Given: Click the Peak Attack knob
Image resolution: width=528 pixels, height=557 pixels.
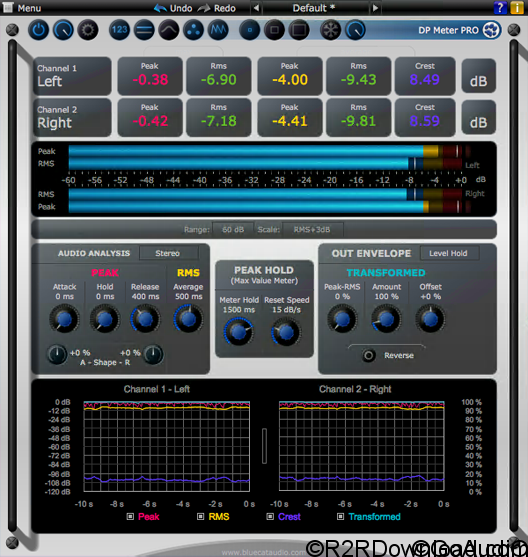Looking at the screenshot, I should (x=64, y=319).
